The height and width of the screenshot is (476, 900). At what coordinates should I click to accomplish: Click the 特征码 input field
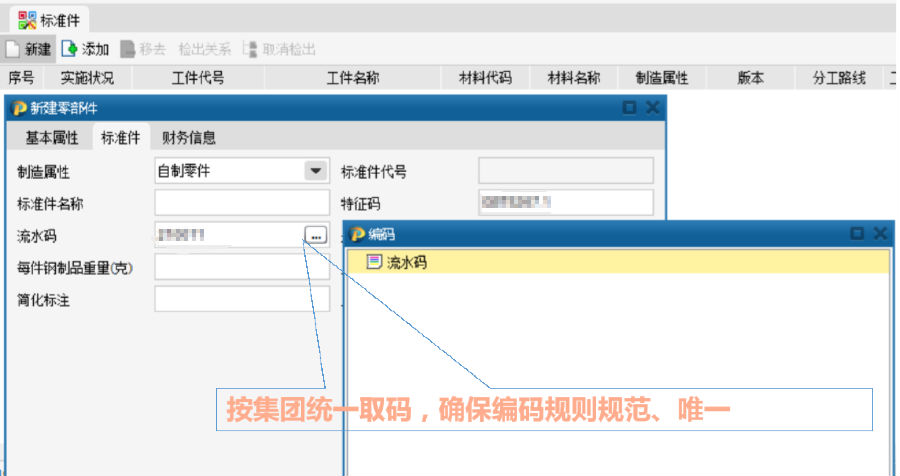point(566,203)
